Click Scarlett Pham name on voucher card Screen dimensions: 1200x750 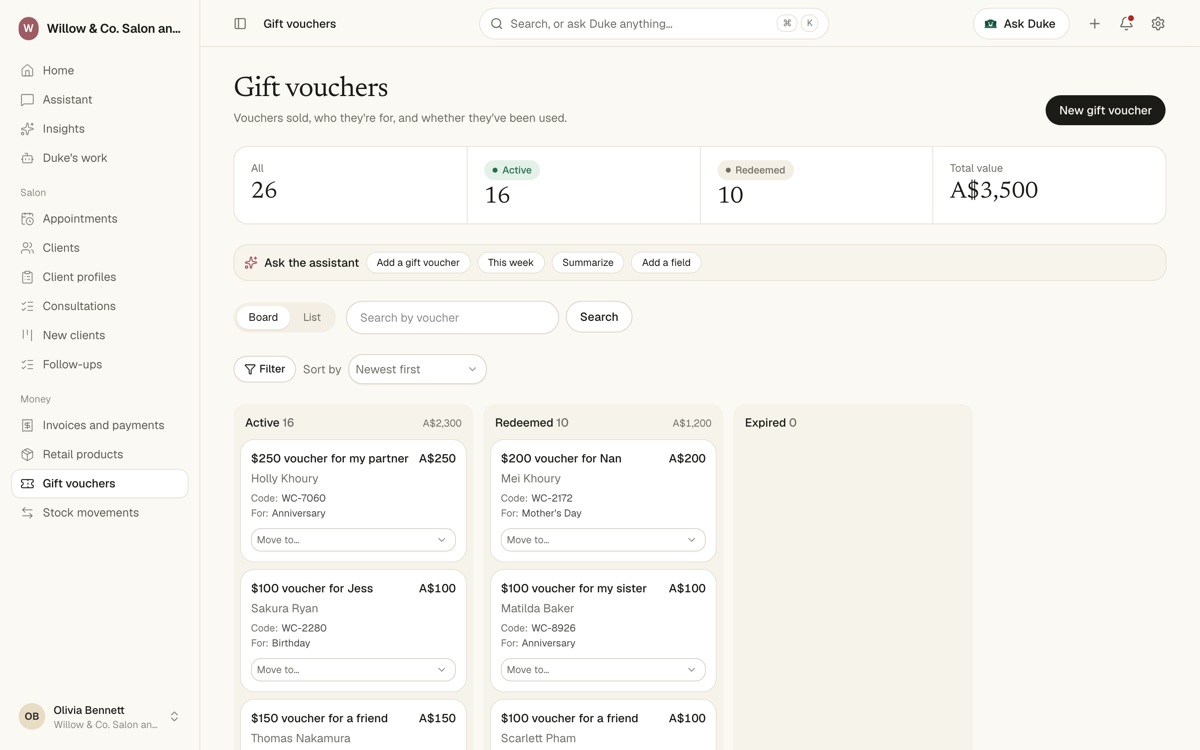point(539,739)
